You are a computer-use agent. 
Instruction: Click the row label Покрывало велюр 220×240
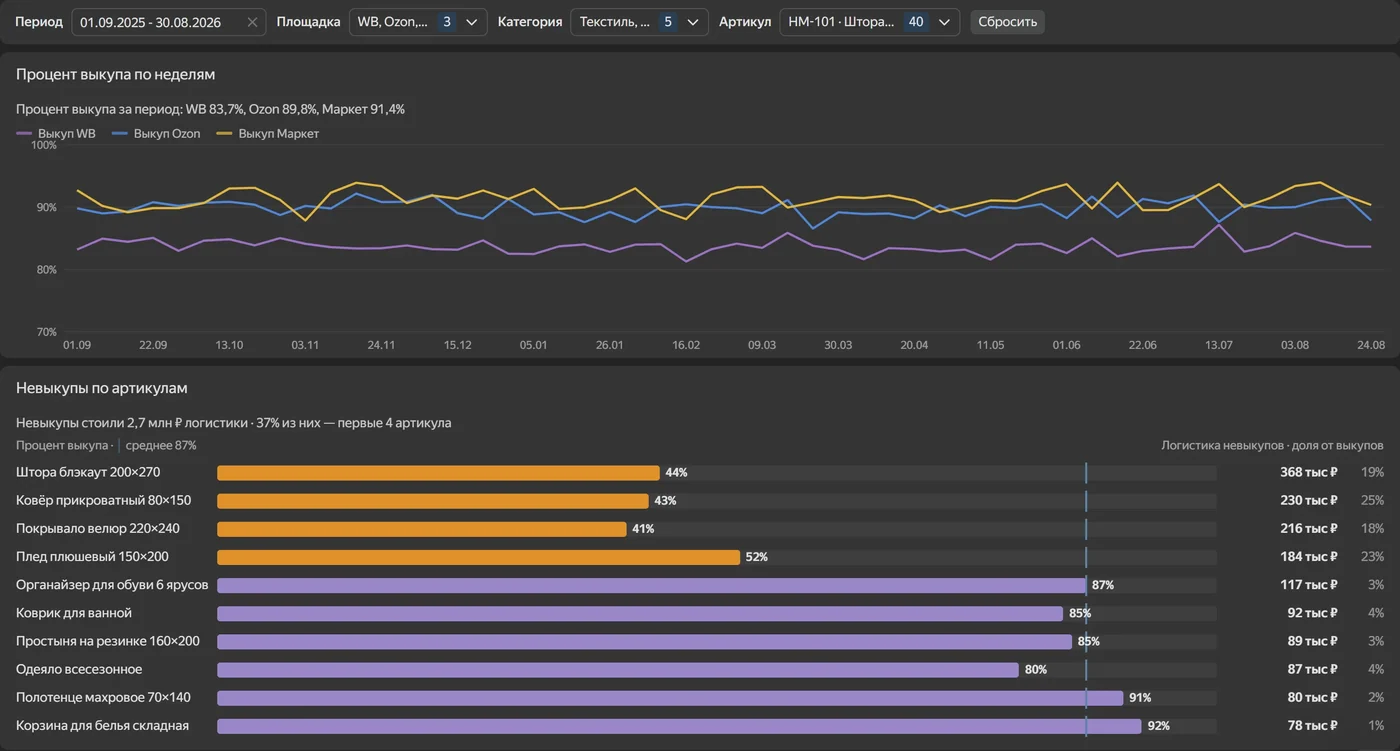pyautogui.click(x=98, y=529)
